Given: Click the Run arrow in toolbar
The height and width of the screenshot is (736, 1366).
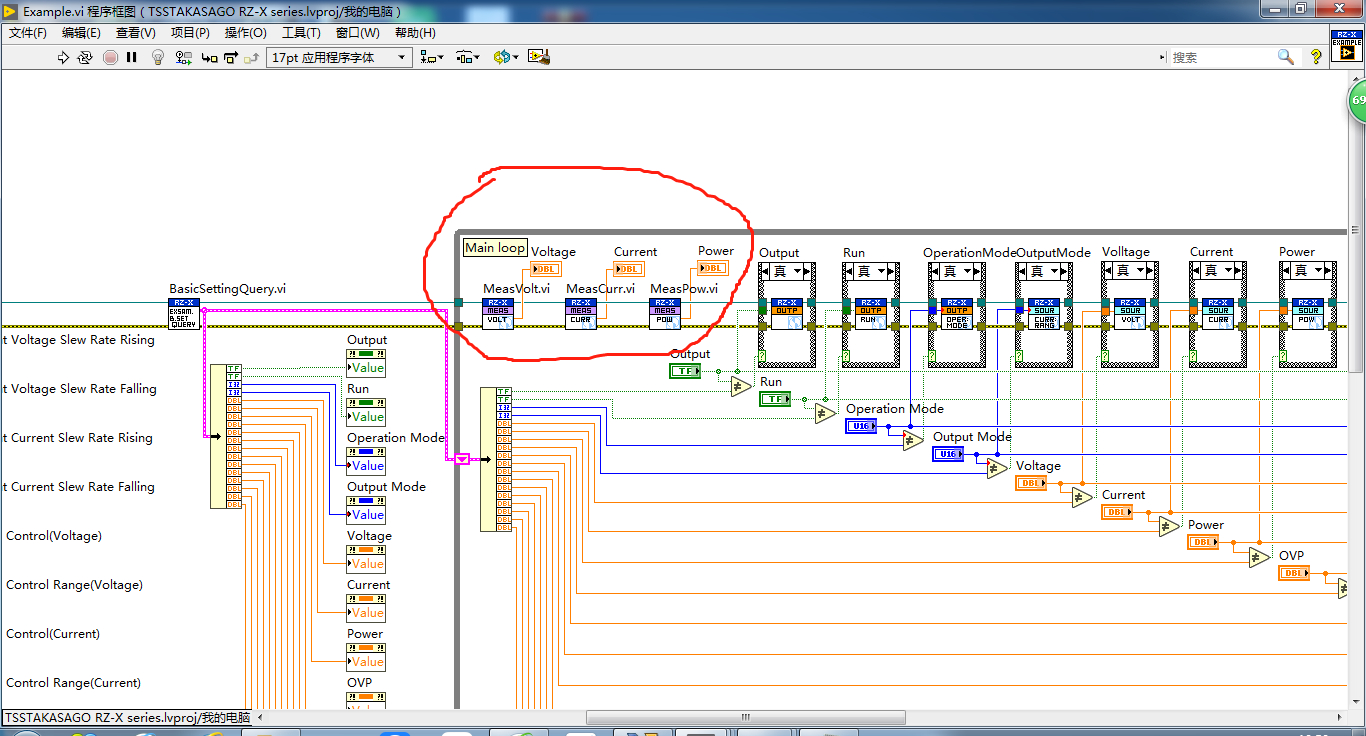Looking at the screenshot, I should (63, 58).
